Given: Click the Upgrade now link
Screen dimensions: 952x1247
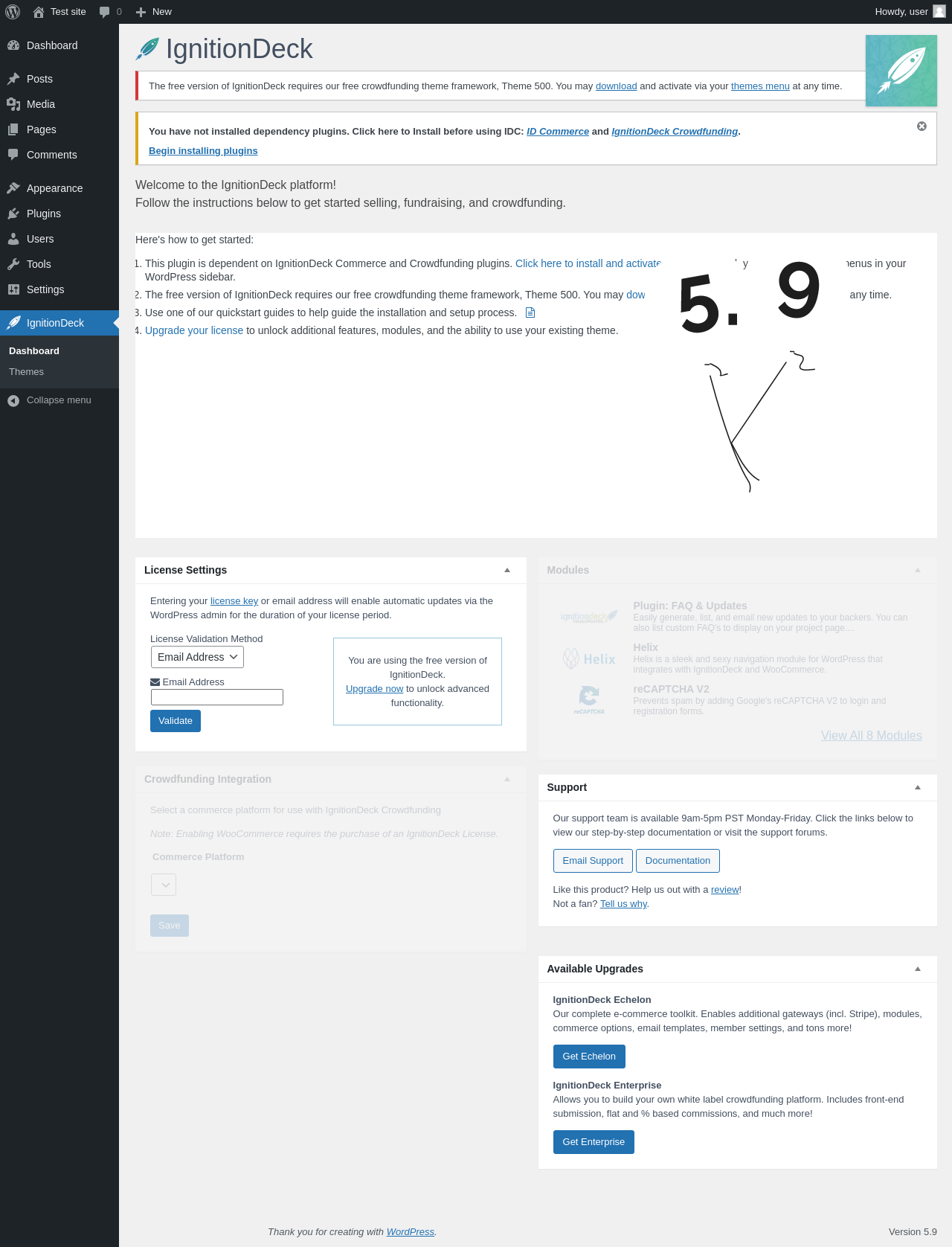Looking at the screenshot, I should [374, 689].
